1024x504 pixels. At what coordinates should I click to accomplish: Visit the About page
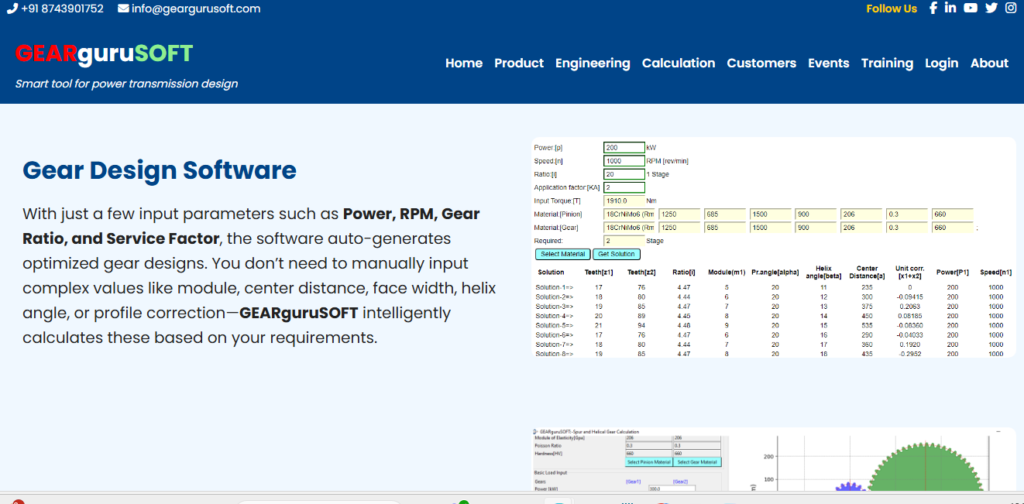click(989, 63)
